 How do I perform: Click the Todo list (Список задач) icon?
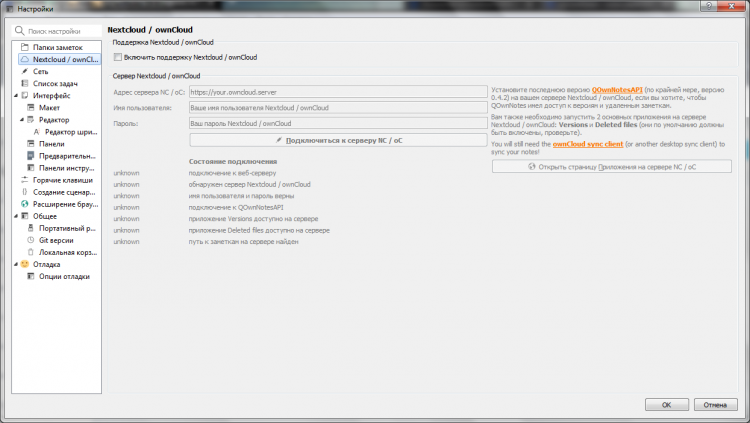click(25, 83)
